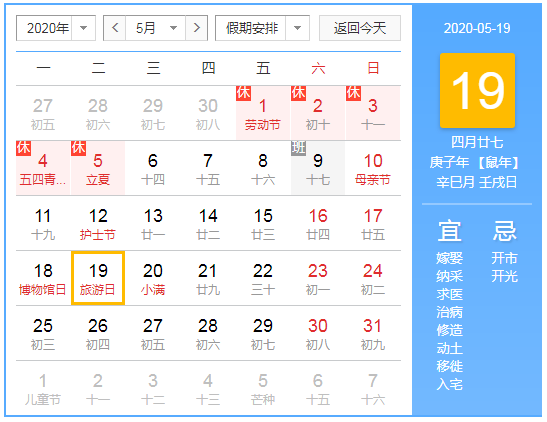The image size is (547, 422).
Task: Click the 四月廿七 lunar date text
Action: [x=477, y=142]
